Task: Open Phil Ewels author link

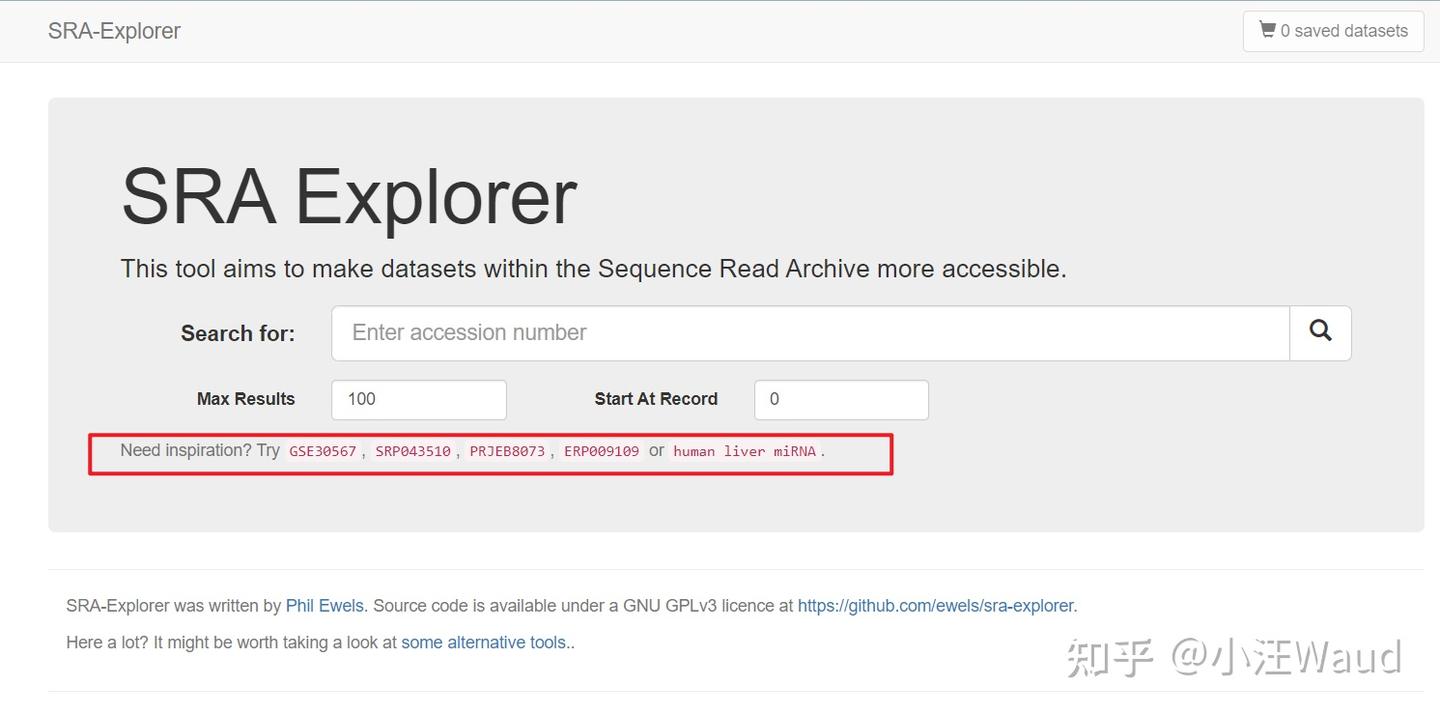Action: click(325, 605)
